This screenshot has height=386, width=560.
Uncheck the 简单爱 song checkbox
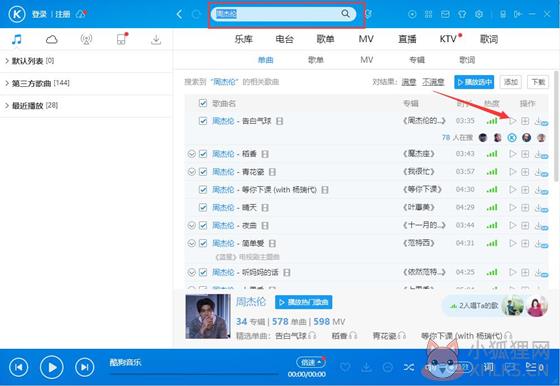203,243
